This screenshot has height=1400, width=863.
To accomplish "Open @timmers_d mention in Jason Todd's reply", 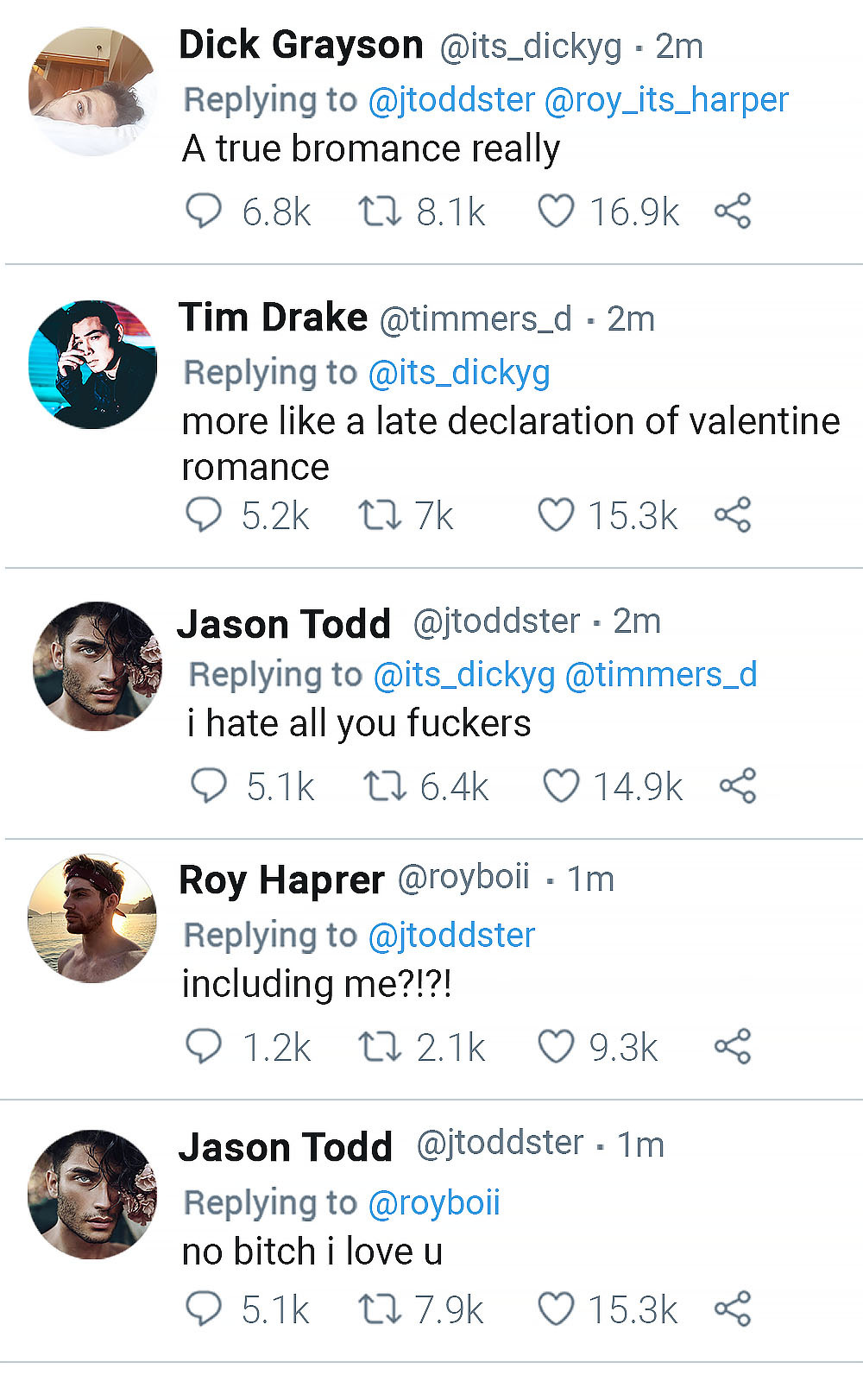I will [660, 674].
